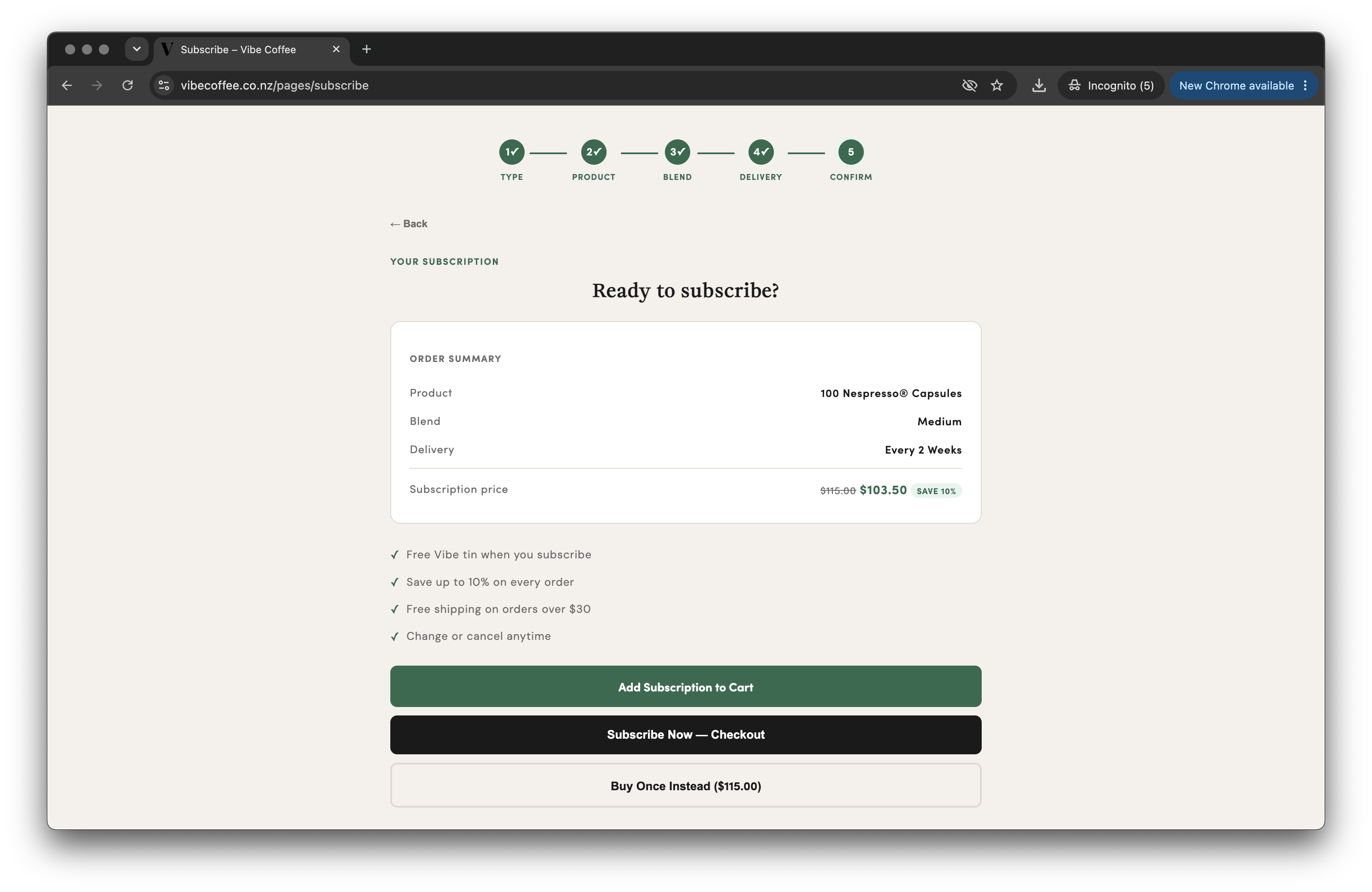The width and height of the screenshot is (1372, 892).
Task: Open site information icon in address bar
Action: tap(164, 85)
